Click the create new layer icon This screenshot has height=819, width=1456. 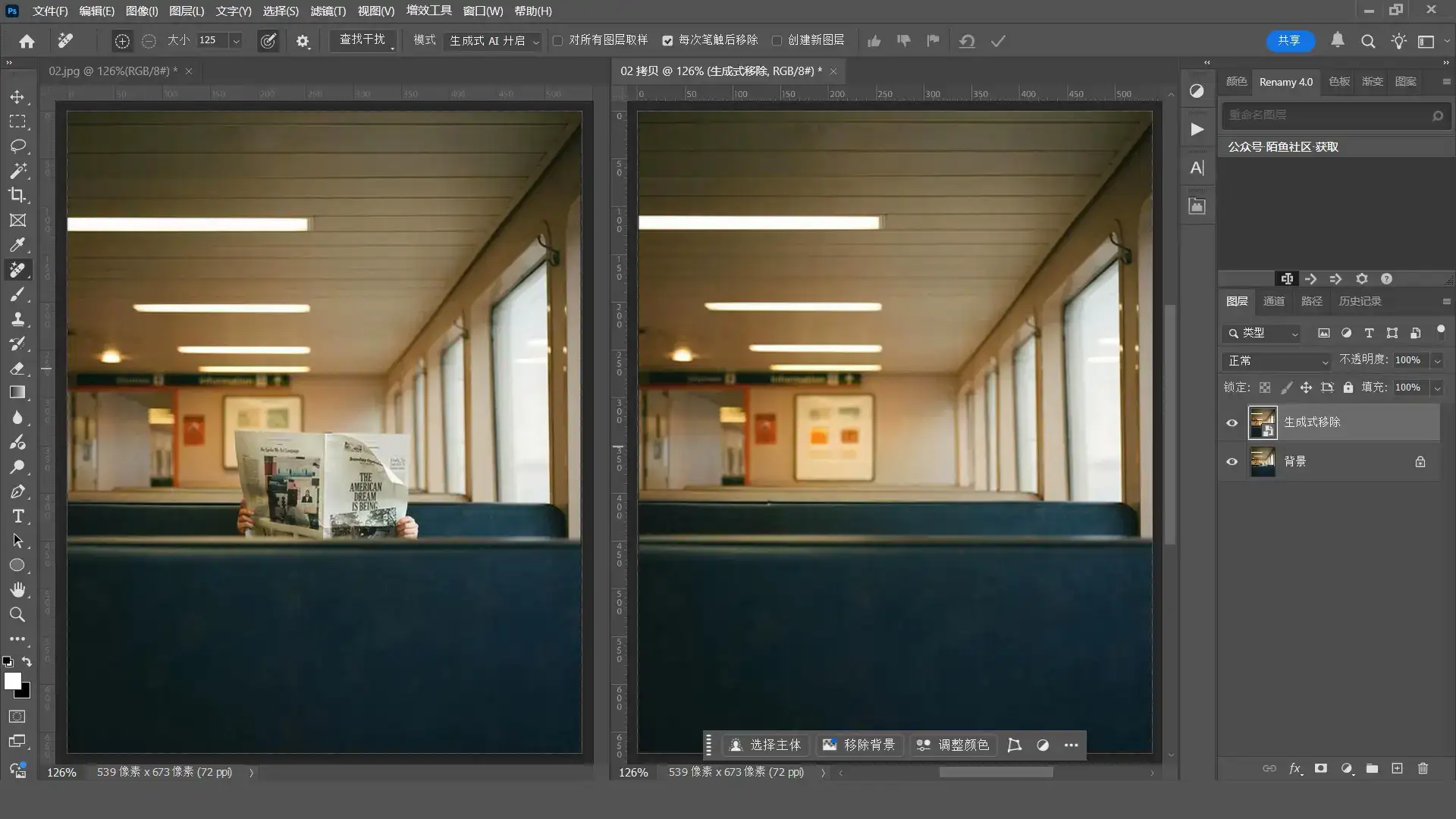(1397, 768)
